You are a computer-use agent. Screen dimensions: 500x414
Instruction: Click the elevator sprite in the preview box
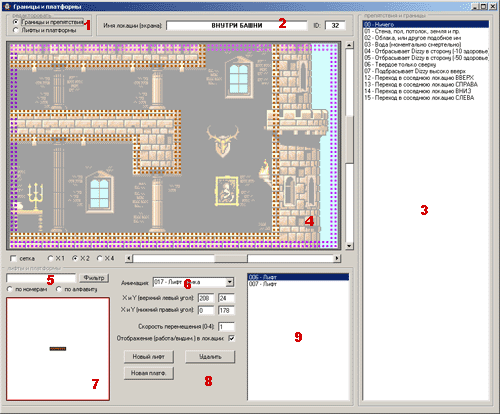click(58, 349)
